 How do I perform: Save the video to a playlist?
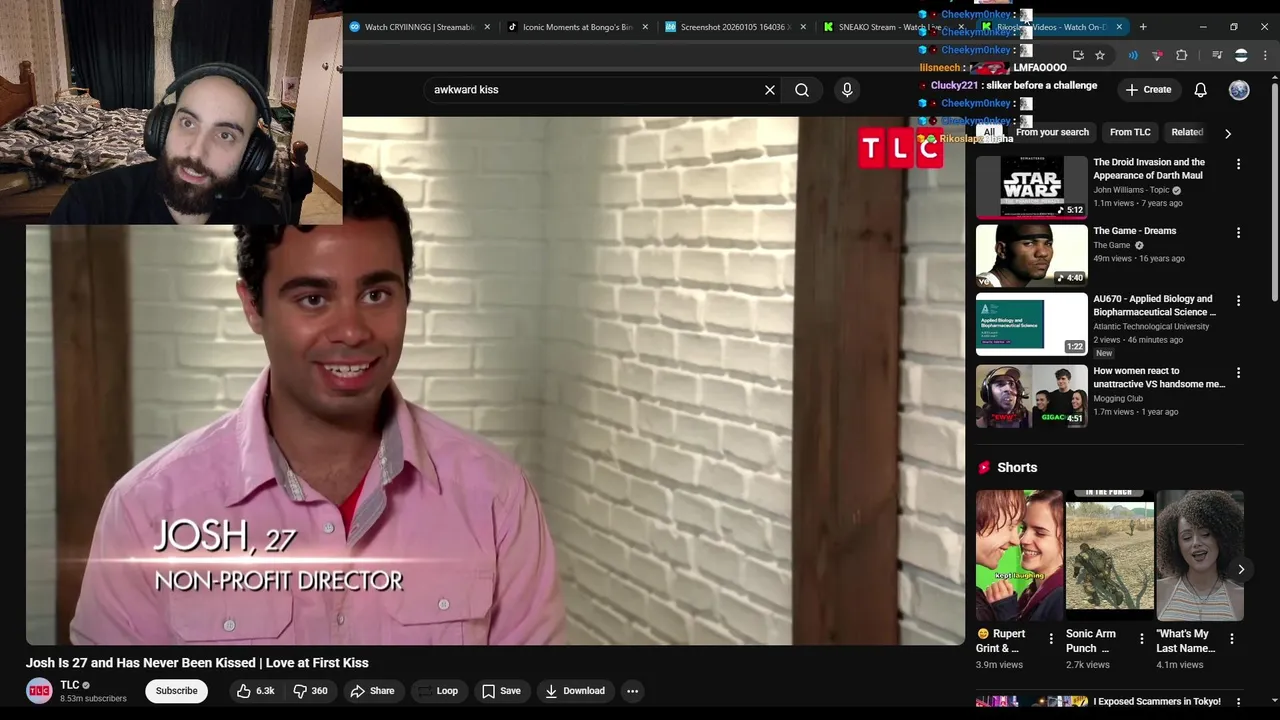click(501, 691)
